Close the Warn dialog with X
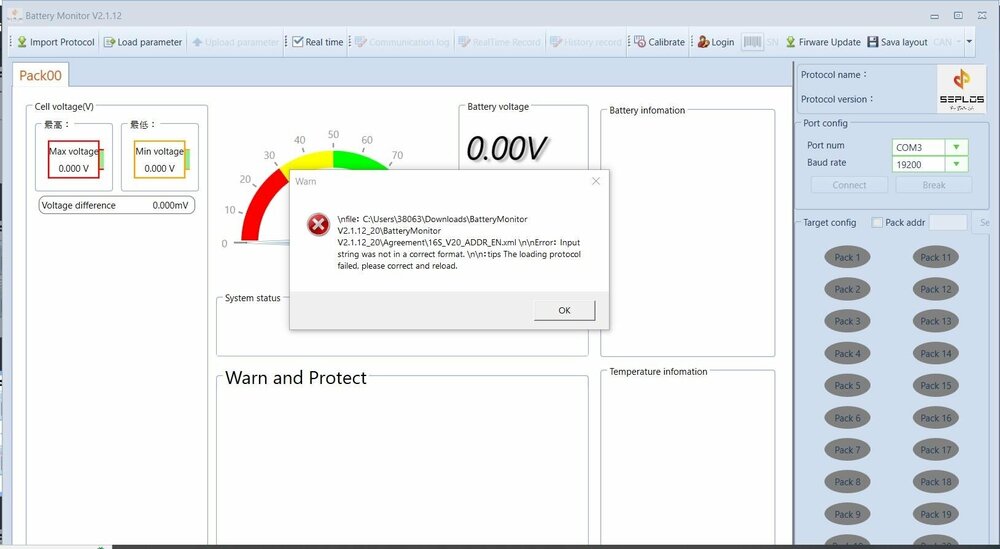The image size is (1000, 549). (596, 181)
